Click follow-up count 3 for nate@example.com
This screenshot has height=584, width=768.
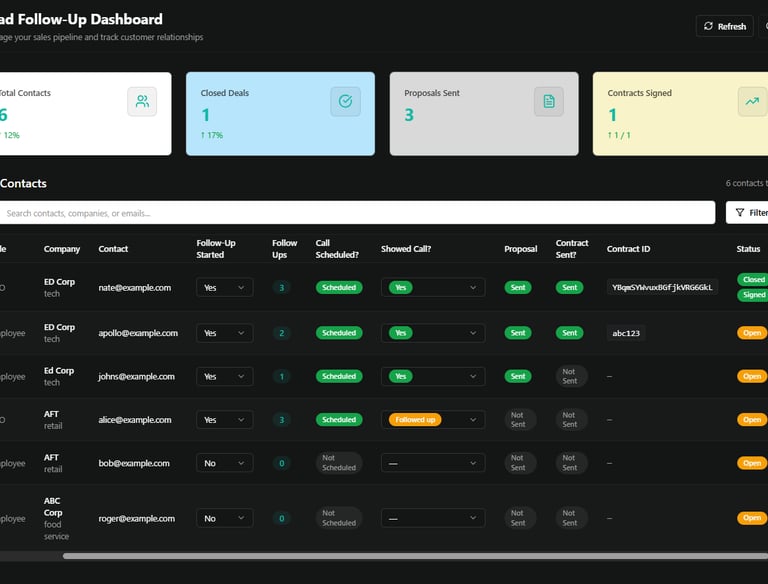[x=282, y=288]
